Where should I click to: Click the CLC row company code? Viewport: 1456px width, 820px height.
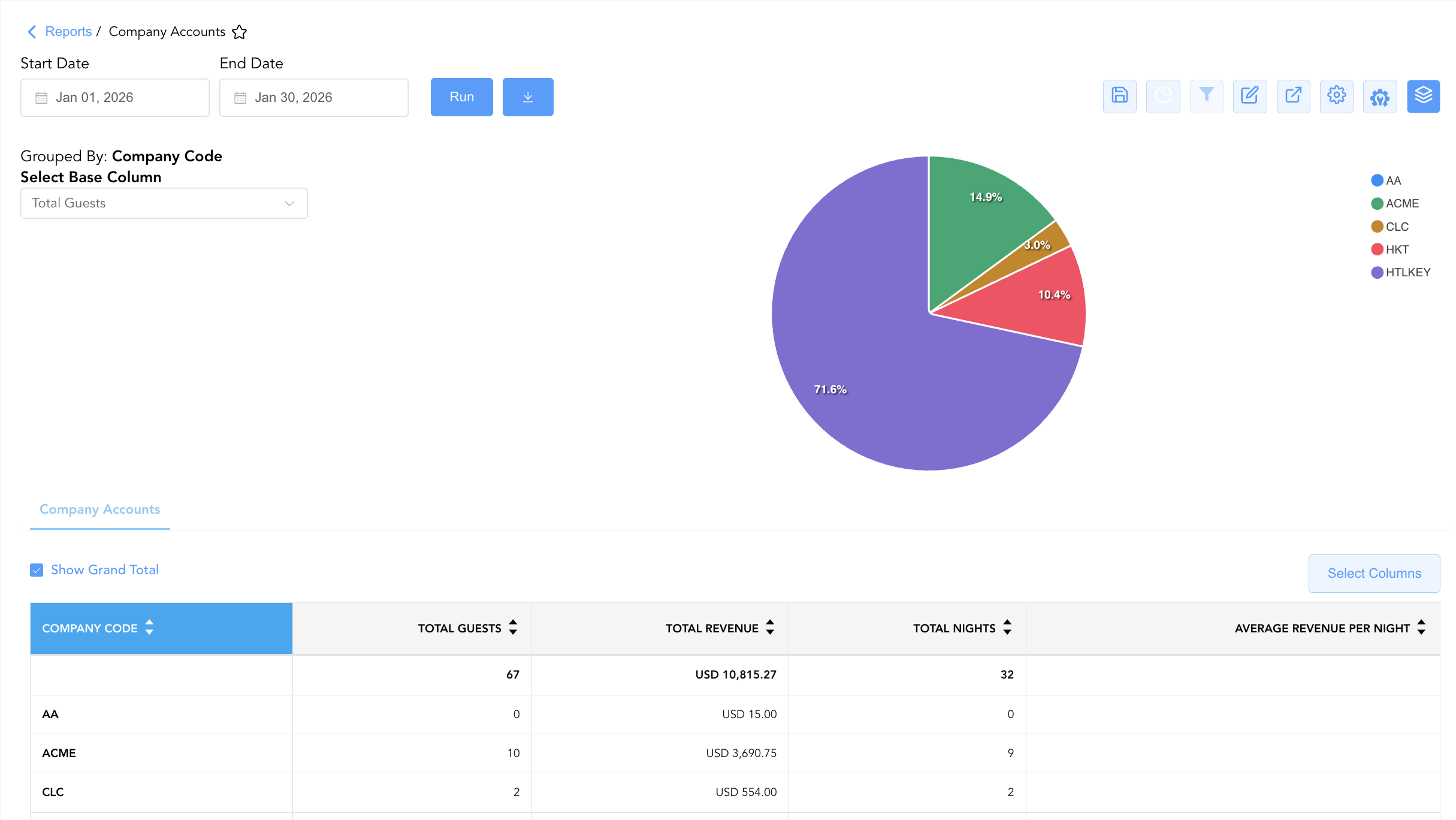pos(53,792)
